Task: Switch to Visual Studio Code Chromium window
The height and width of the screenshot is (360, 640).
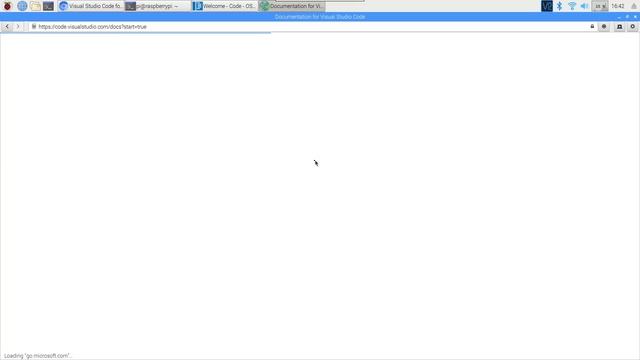Action: [91, 6]
